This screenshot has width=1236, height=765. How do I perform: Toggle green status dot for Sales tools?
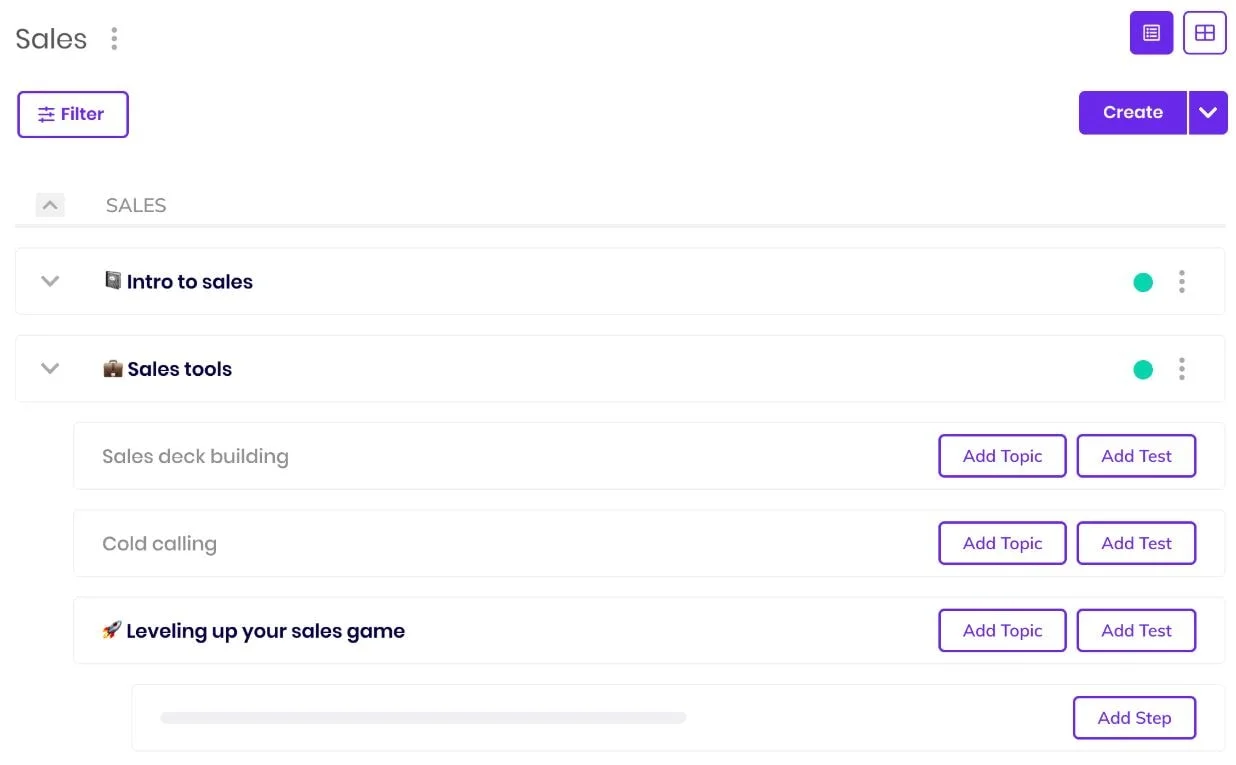coord(1142,370)
